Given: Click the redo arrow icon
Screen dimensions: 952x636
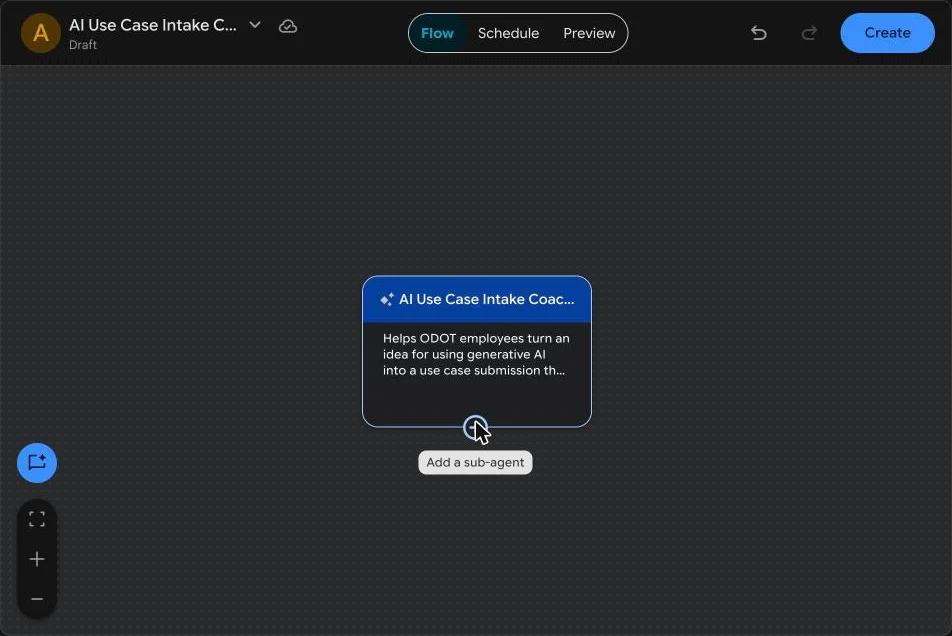Looking at the screenshot, I should click(809, 33).
